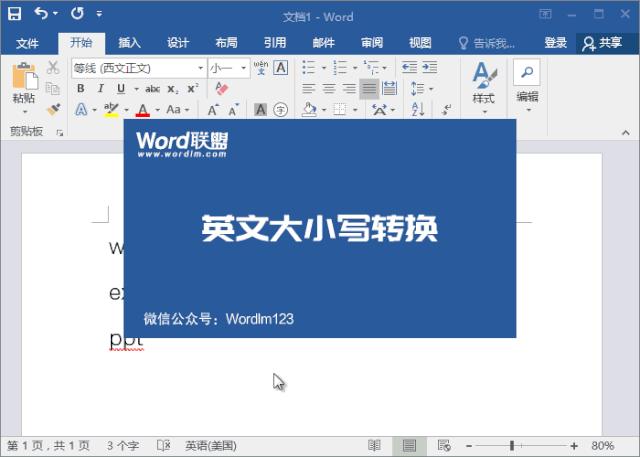The image size is (640, 457).
Task: Switch to the 布局 tab
Action: pyautogui.click(x=227, y=42)
